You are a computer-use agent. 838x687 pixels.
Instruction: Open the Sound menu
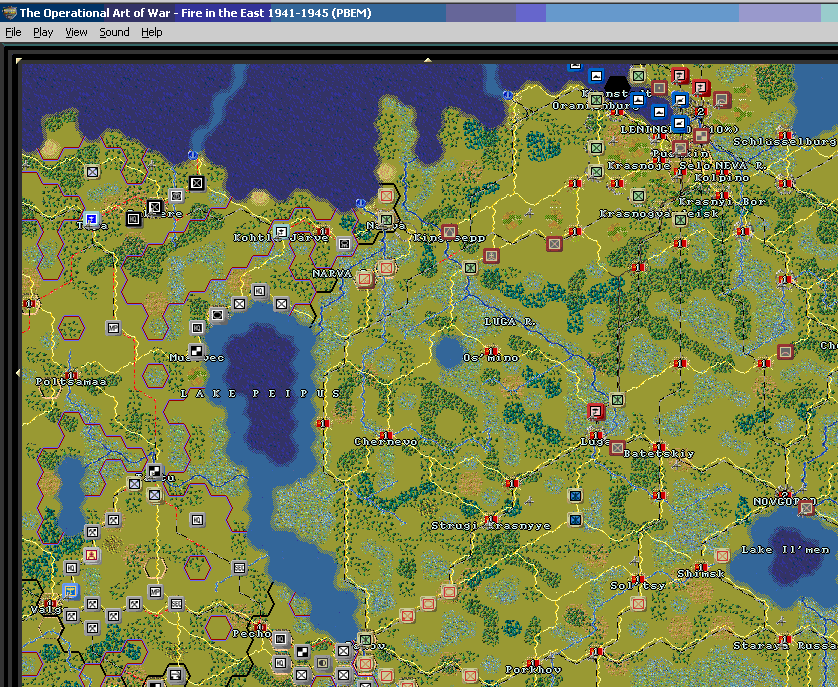(114, 33)
